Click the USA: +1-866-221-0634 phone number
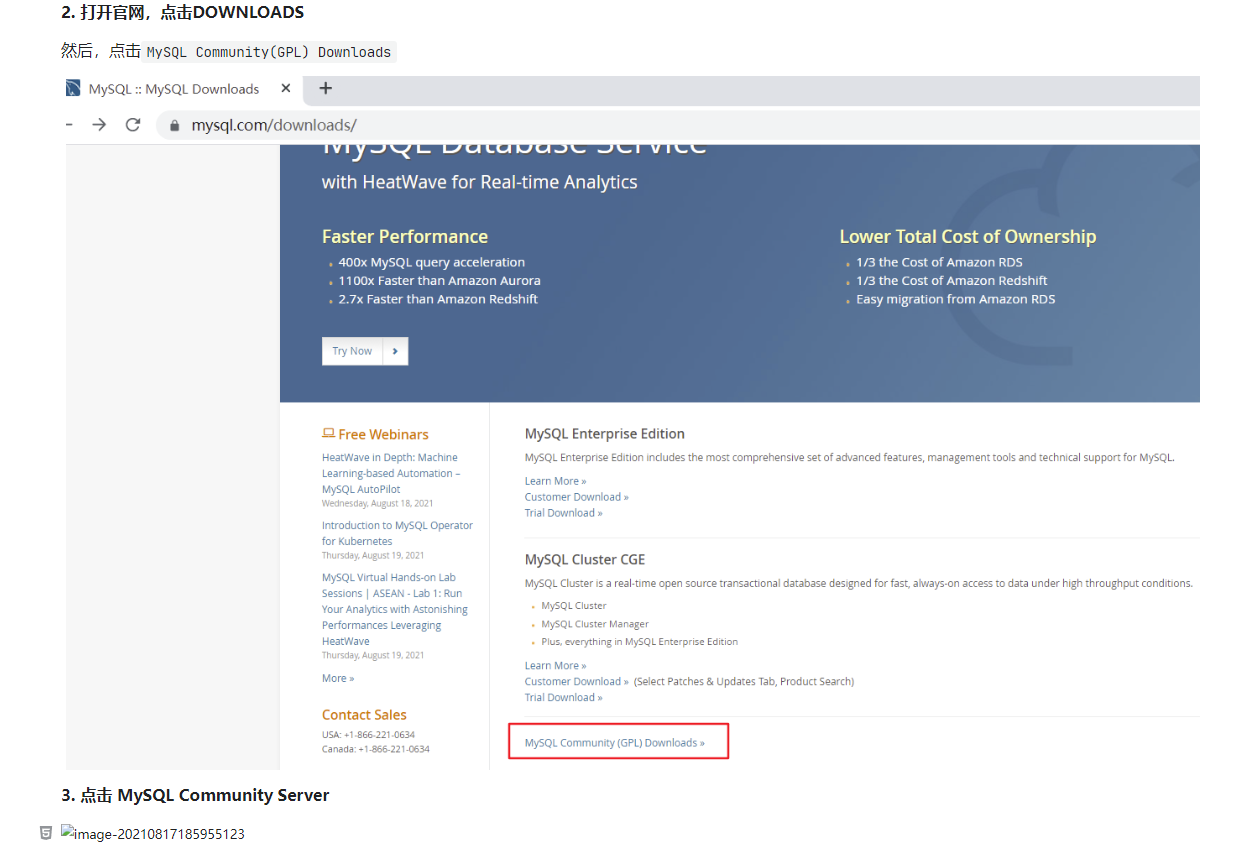Image resolution: width=1255 pixels, height=845 pixels. [x=368, y=735]
